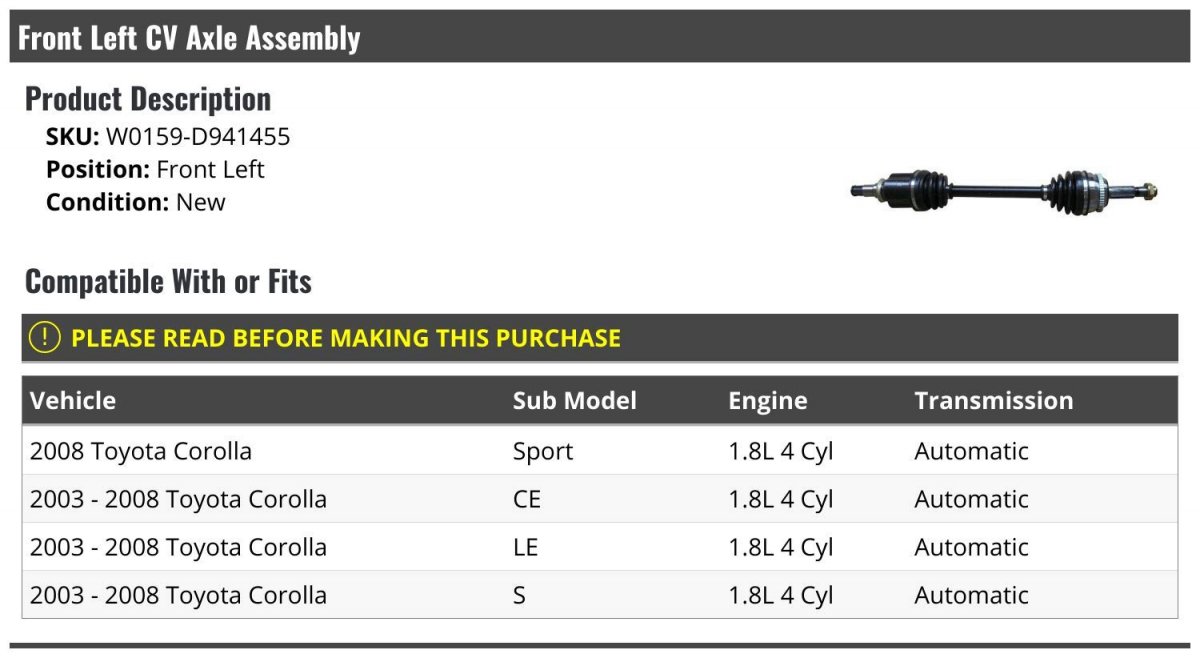Image resolution: width=1200 pixels, height=658 pixels.
Task: Click the Engine column header
Action: click(767, 401)
